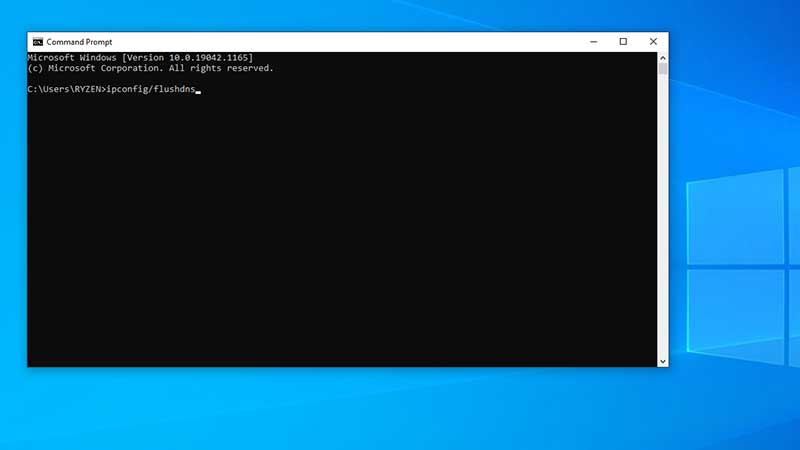
Task: Click the 'Microsoft Windows [Version 10.0.19042.1165]' line
Action: coord(140,58)
